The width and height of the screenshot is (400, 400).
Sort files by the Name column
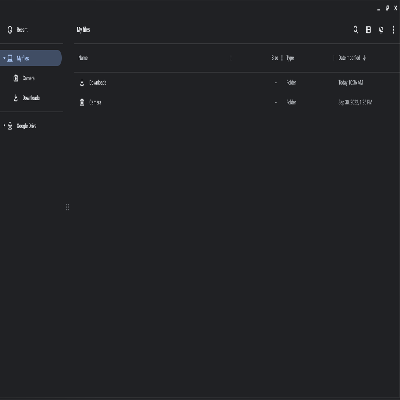pyautogui.click(x=83, y=58)
